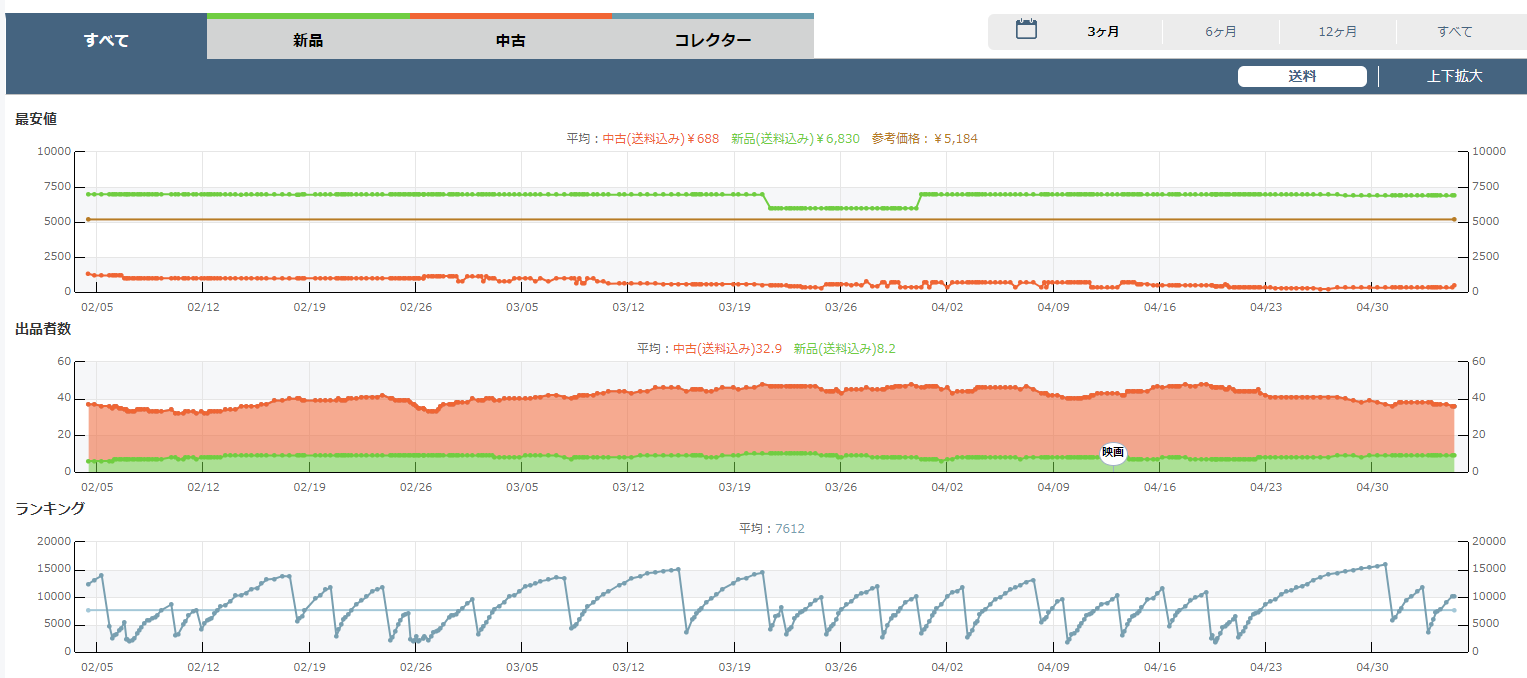
Task: Switch the time range to 12ヶ月
Action: tap(1337, 32)
